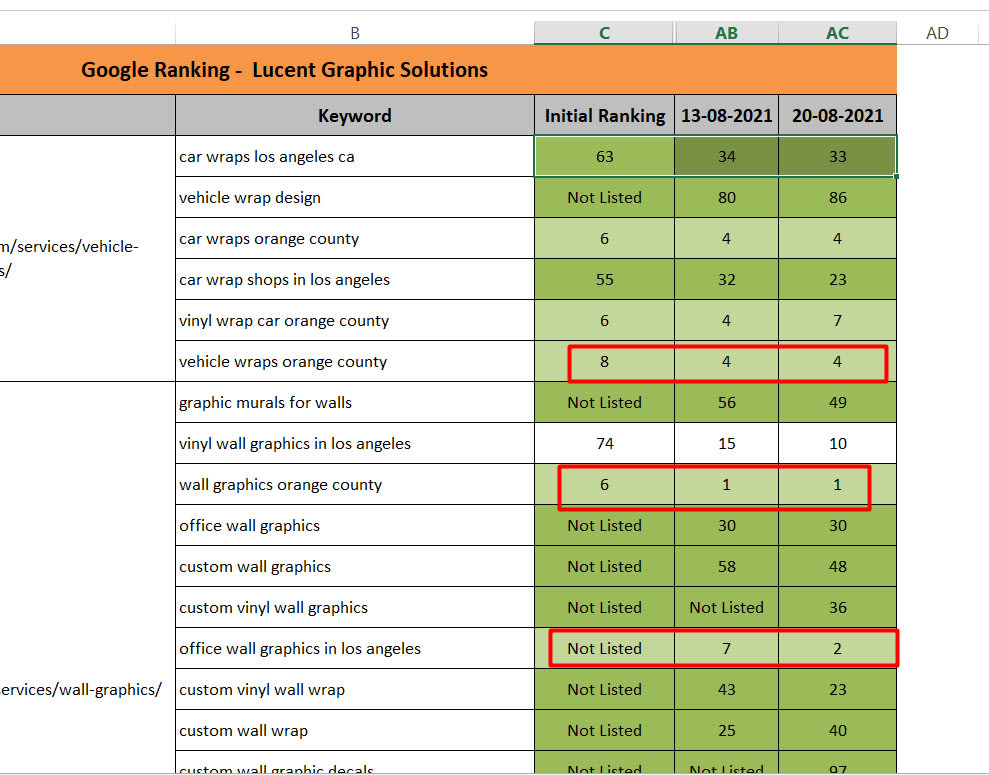Select value 80 in vehicle wrap design row
The width and height of the screenshot is (989, 775).
tap(727, 197)
